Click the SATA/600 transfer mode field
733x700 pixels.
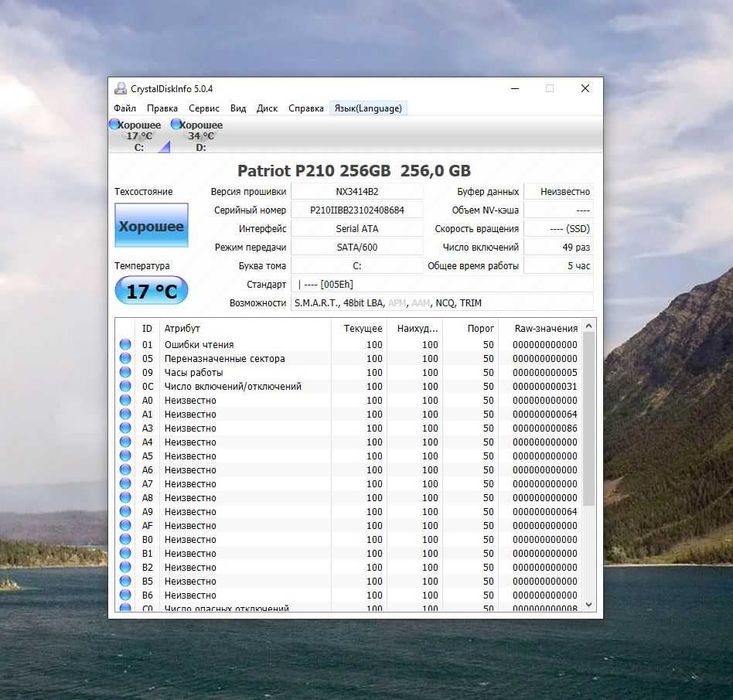click(x=357, y=247)
